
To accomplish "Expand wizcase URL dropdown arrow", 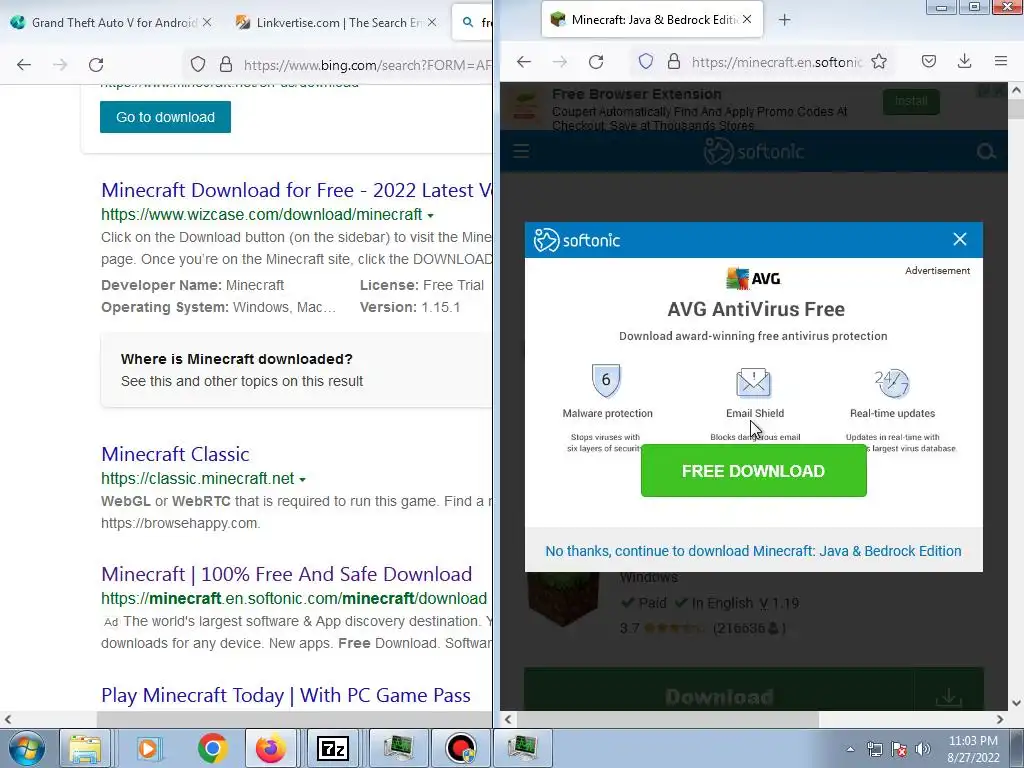I will point(430,216).
